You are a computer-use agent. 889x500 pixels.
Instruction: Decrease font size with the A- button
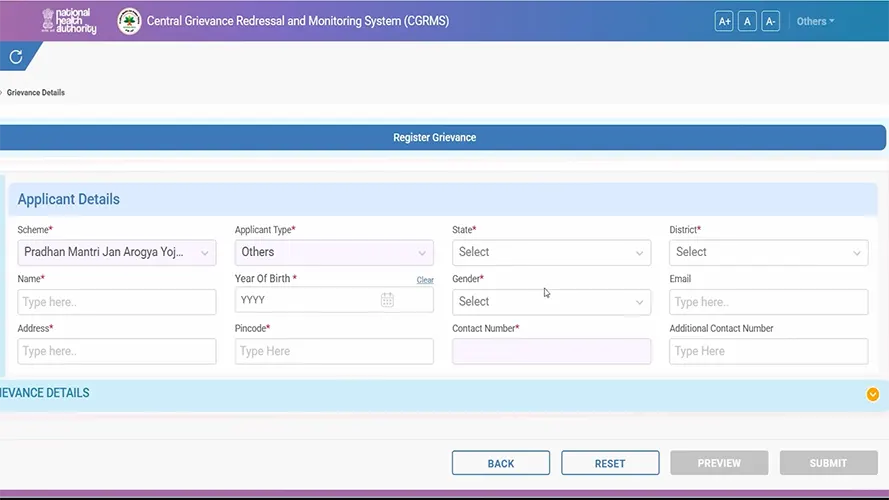tap(771, 22)
